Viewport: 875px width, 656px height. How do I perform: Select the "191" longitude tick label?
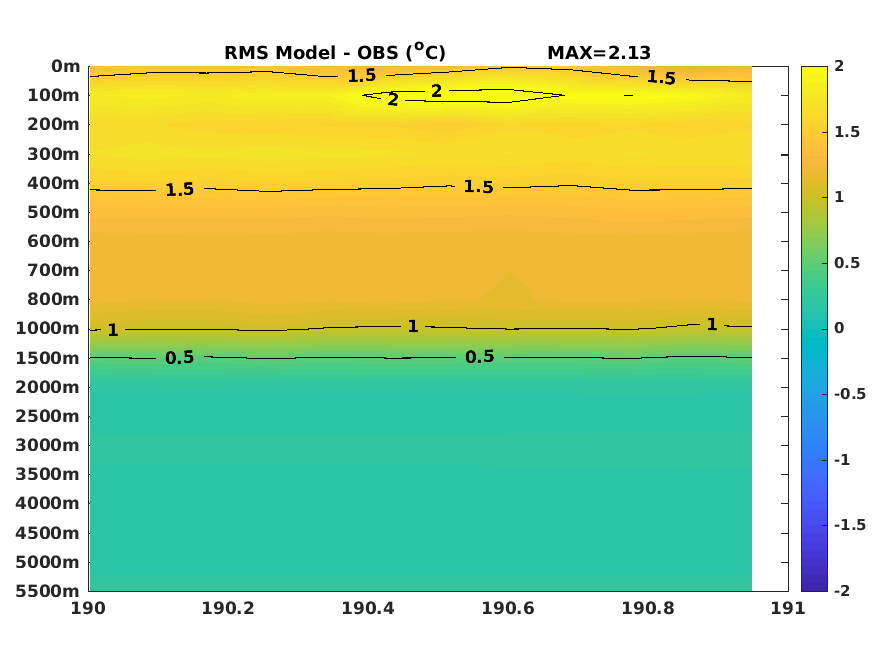[788, 608]
